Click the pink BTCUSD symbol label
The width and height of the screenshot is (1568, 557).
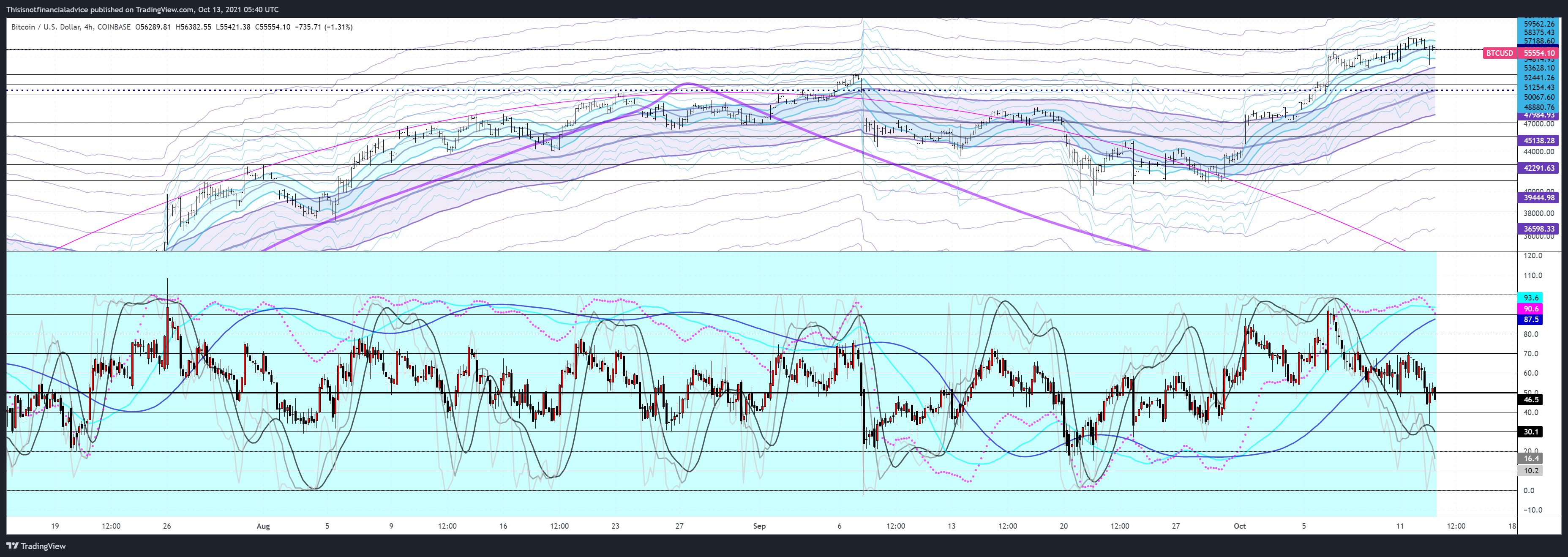click(1499, 53)
